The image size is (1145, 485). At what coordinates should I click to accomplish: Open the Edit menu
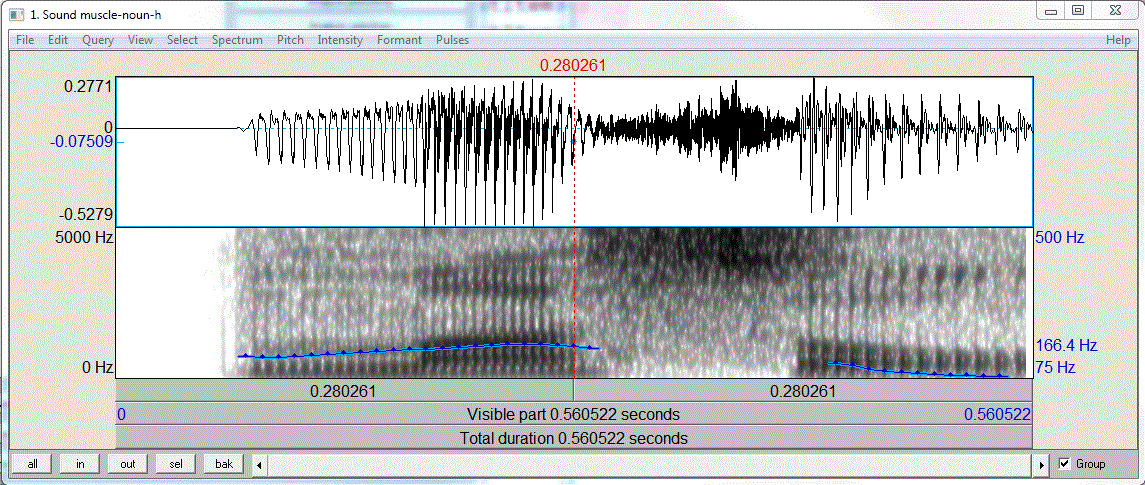click(x=58, y=40)
